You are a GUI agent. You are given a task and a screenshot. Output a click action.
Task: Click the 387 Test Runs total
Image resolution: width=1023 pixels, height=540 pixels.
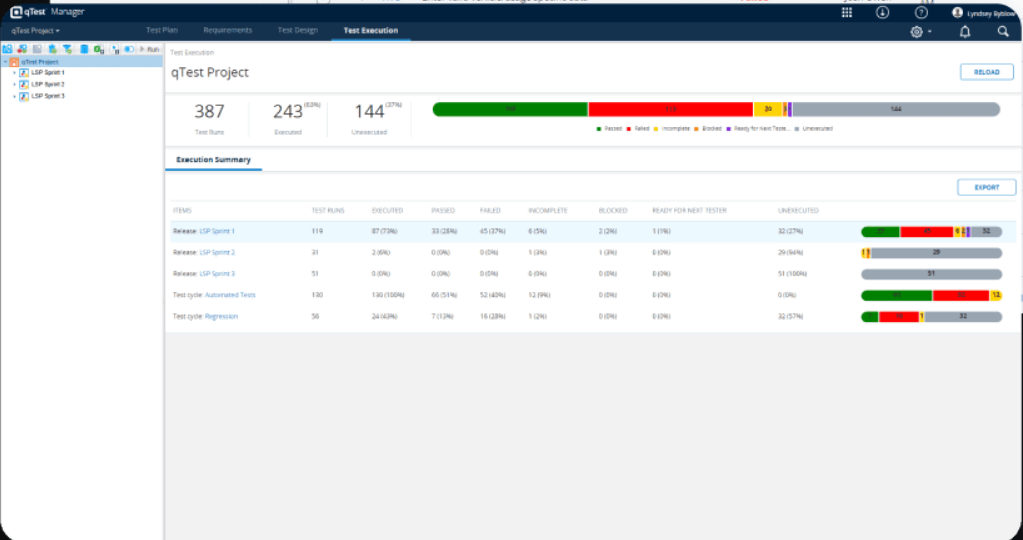pyautogui.click(x=209, y=112)
